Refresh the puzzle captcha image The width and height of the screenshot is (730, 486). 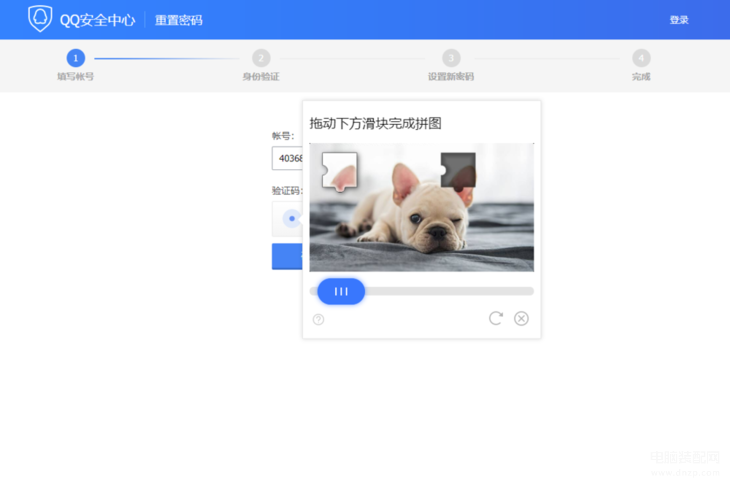pyautogui.click(x=496, y=318)
